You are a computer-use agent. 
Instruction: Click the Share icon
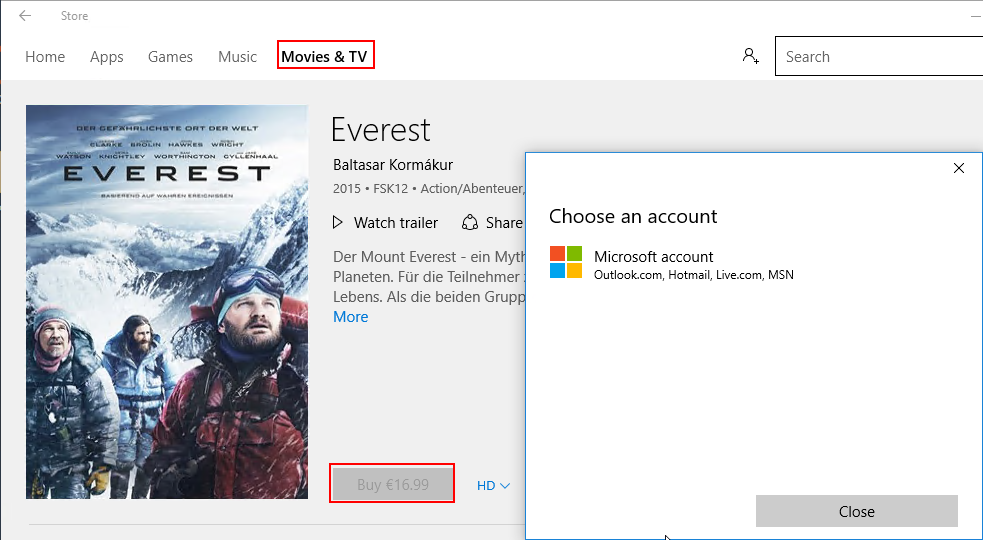tap(470, 223)
